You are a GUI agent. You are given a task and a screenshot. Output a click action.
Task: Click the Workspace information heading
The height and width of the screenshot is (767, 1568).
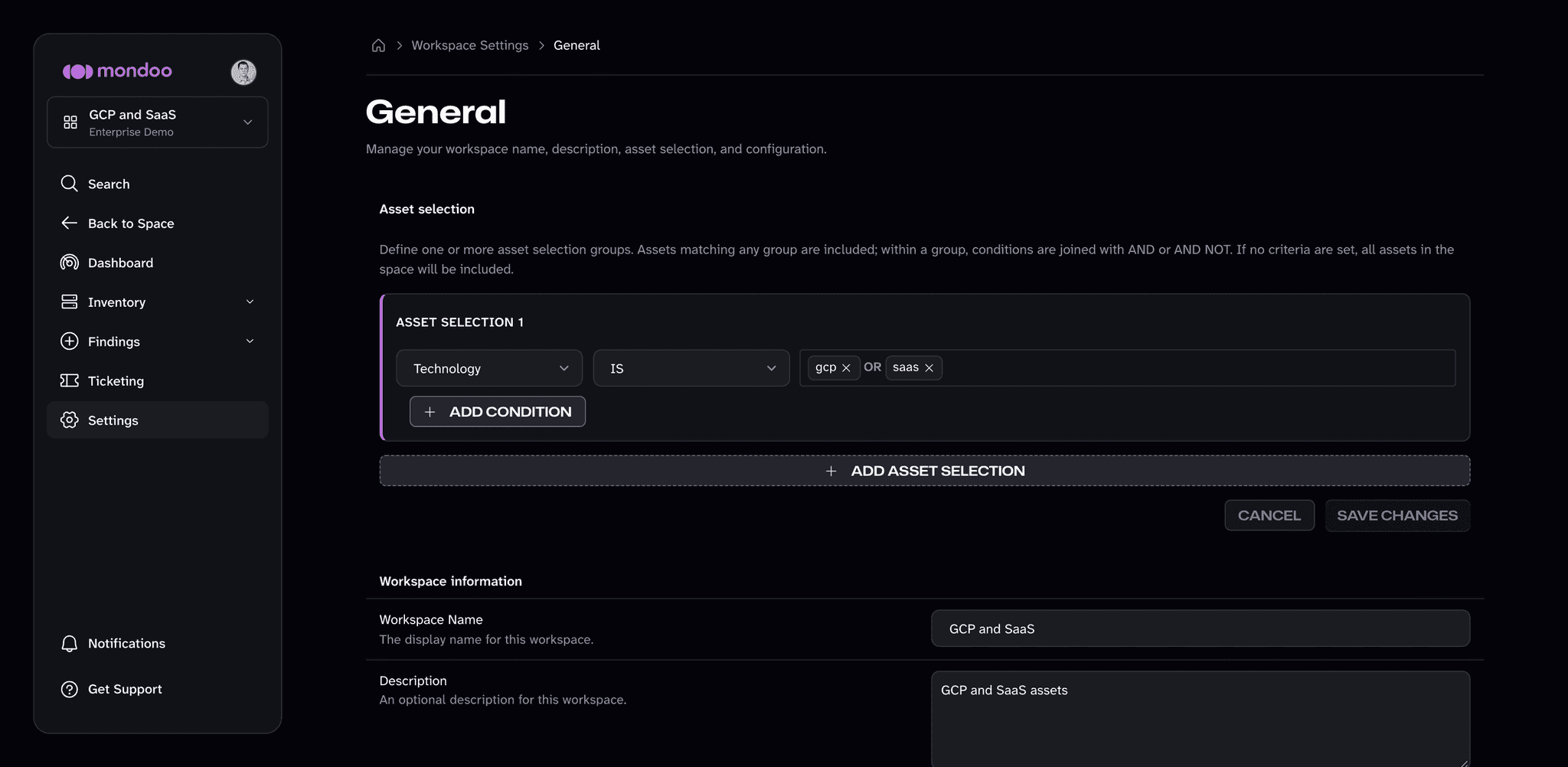pyautogui.click(x=451, y=581)
